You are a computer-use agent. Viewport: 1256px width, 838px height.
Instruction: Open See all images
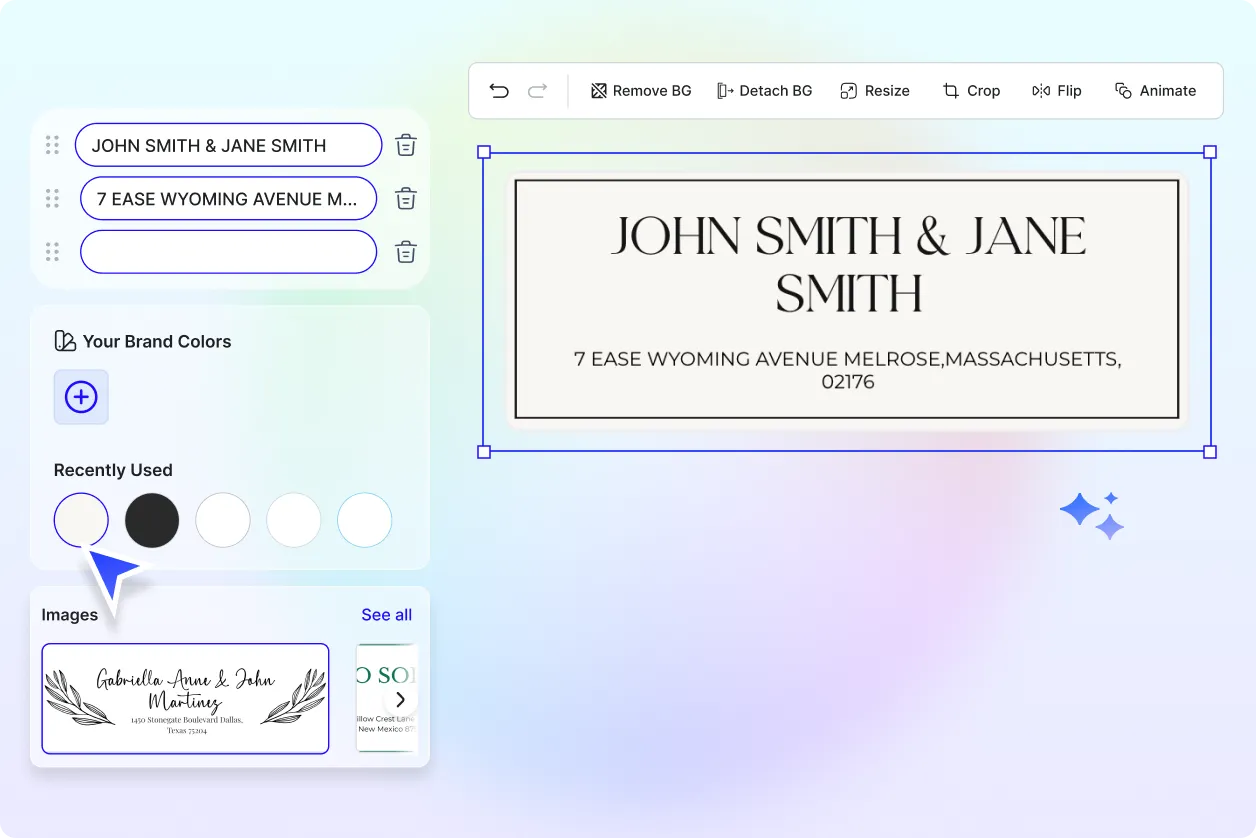[x=386, y=614]
